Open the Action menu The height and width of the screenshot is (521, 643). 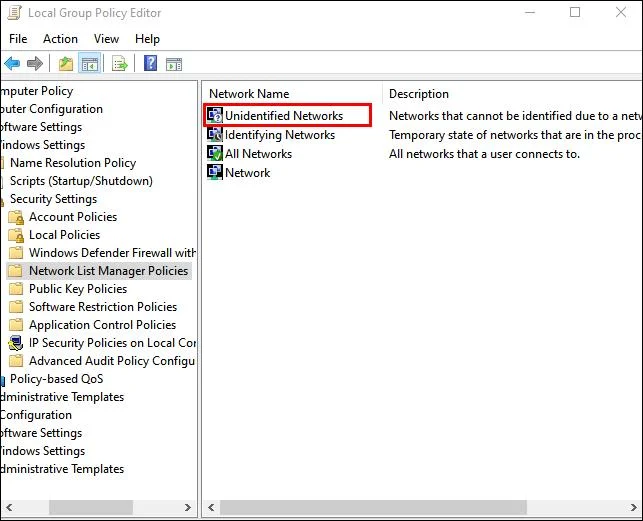60,39
